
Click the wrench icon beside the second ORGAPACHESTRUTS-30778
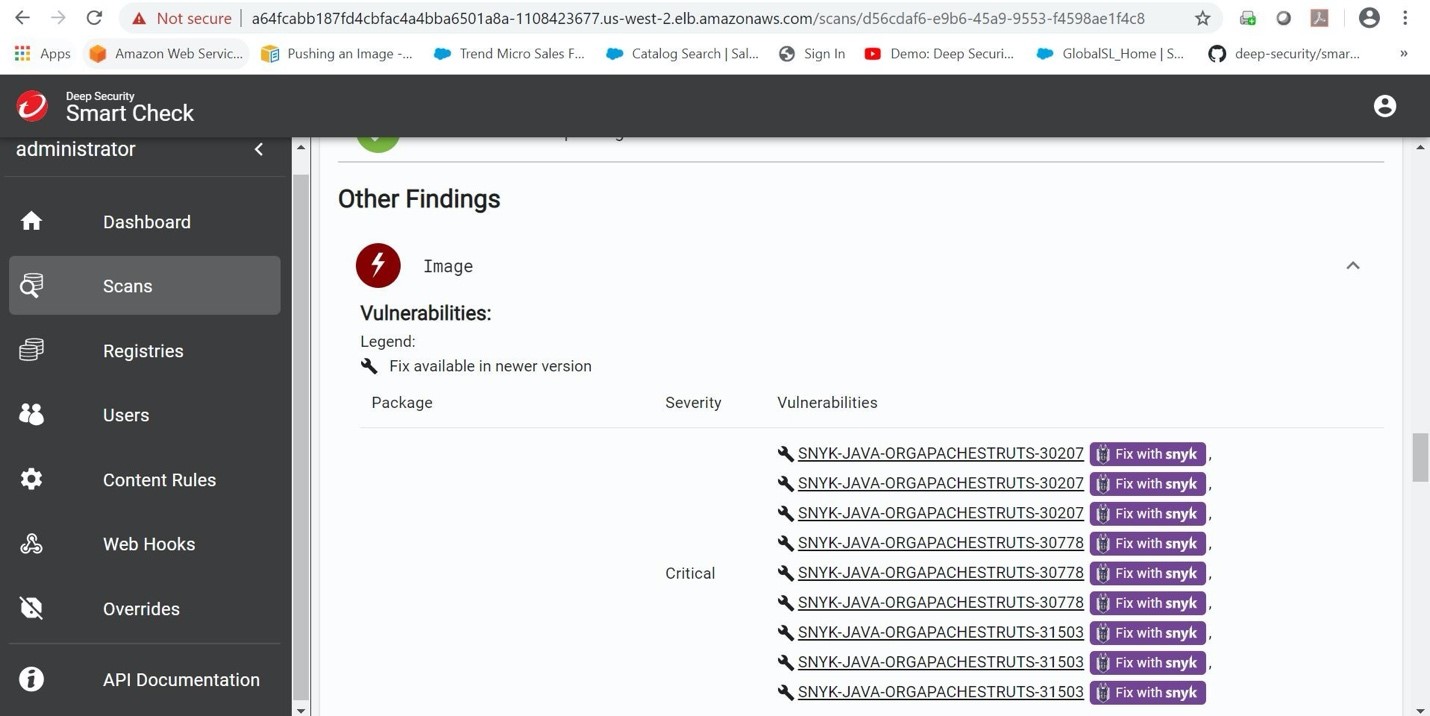click(785, 573)
